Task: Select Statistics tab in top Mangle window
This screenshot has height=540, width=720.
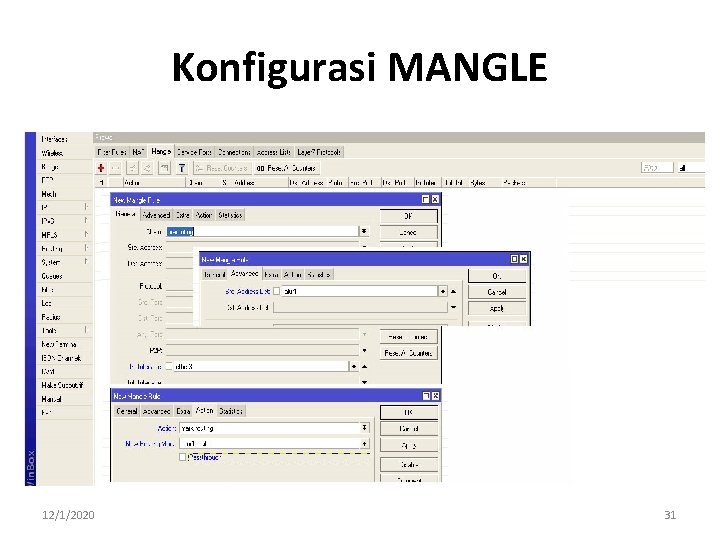Action: click(x=231, y=215)
